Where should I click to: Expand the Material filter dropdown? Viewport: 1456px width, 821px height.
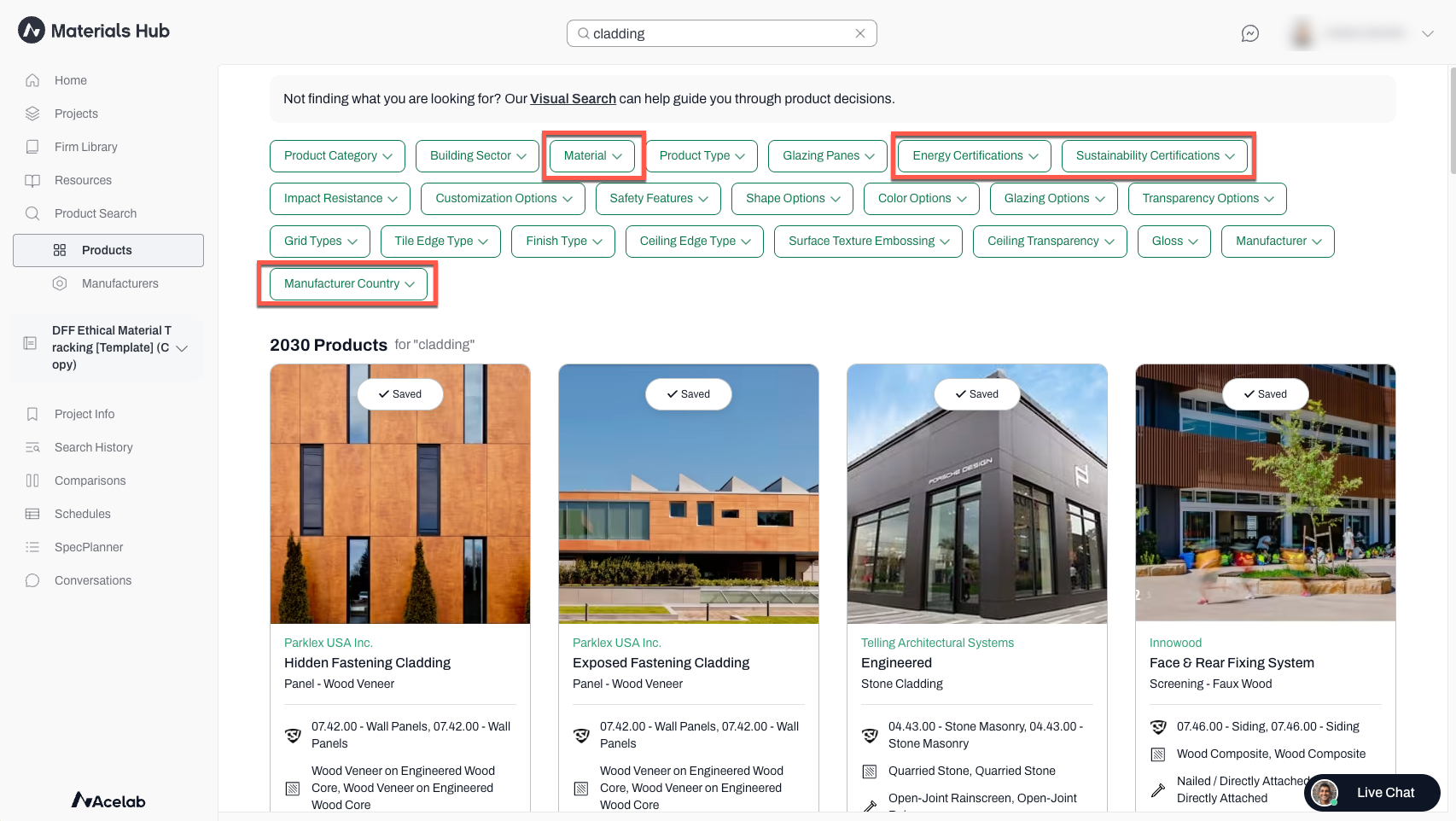pos(593,155)
